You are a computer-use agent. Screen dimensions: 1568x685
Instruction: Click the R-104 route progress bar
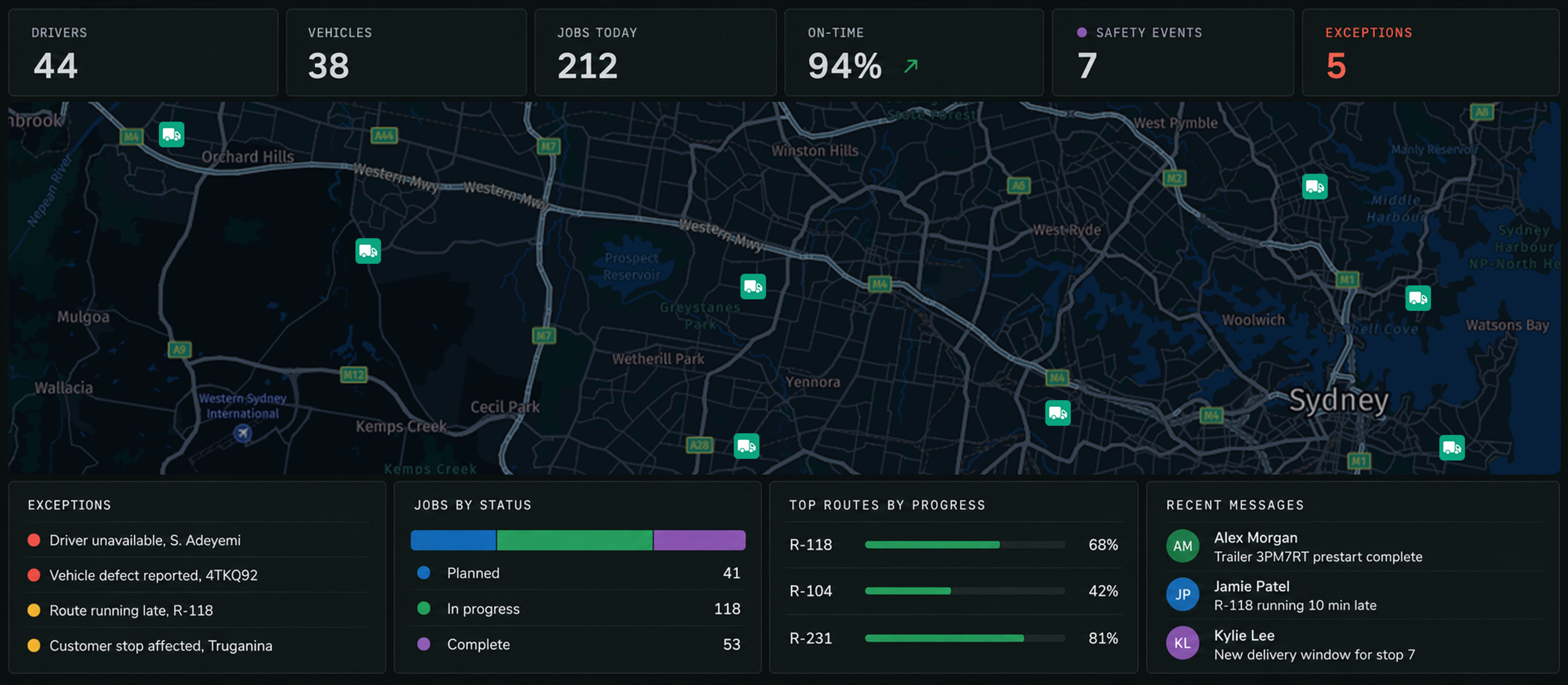tap(965, 591)
